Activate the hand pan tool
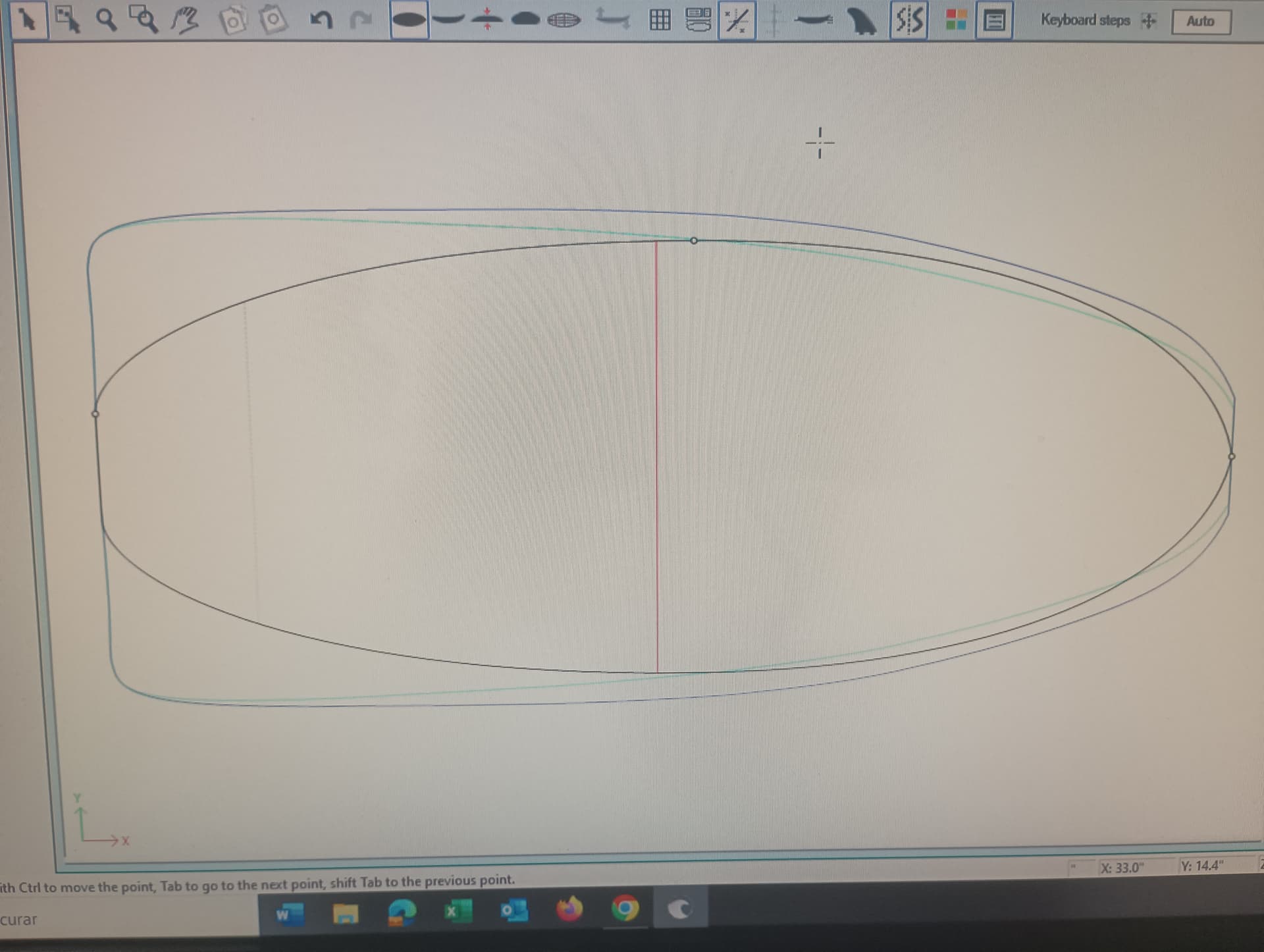This screenshot has width=1264, height=952. [186, 21]
